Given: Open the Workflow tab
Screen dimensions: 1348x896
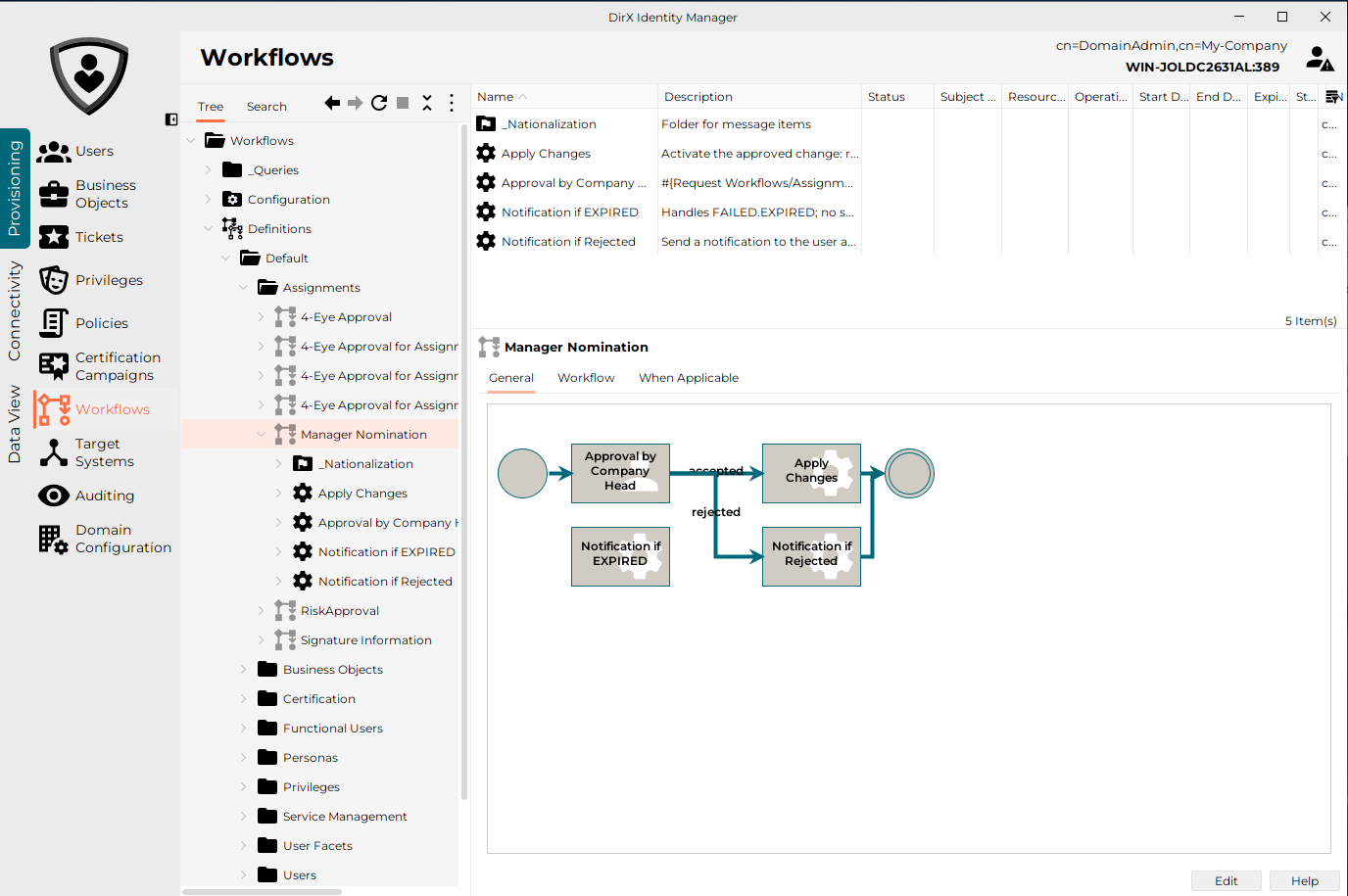Looking at the screenshot, I should (x=586, y=378).
